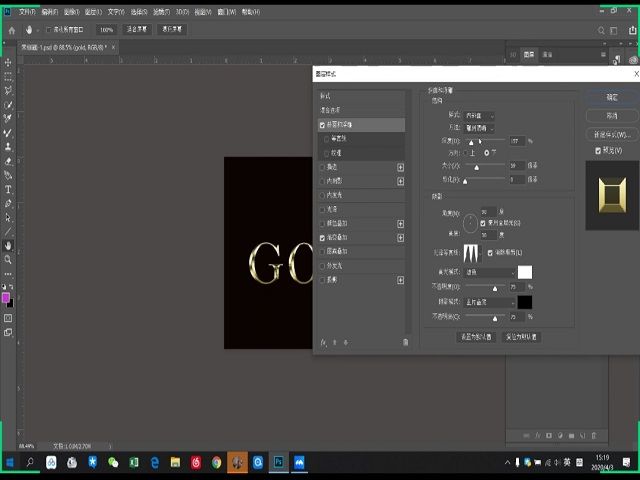Click the black shadow color swatch
Image resolution: width=640 pixels, height=480 pixels.
(x=525, y=301)
